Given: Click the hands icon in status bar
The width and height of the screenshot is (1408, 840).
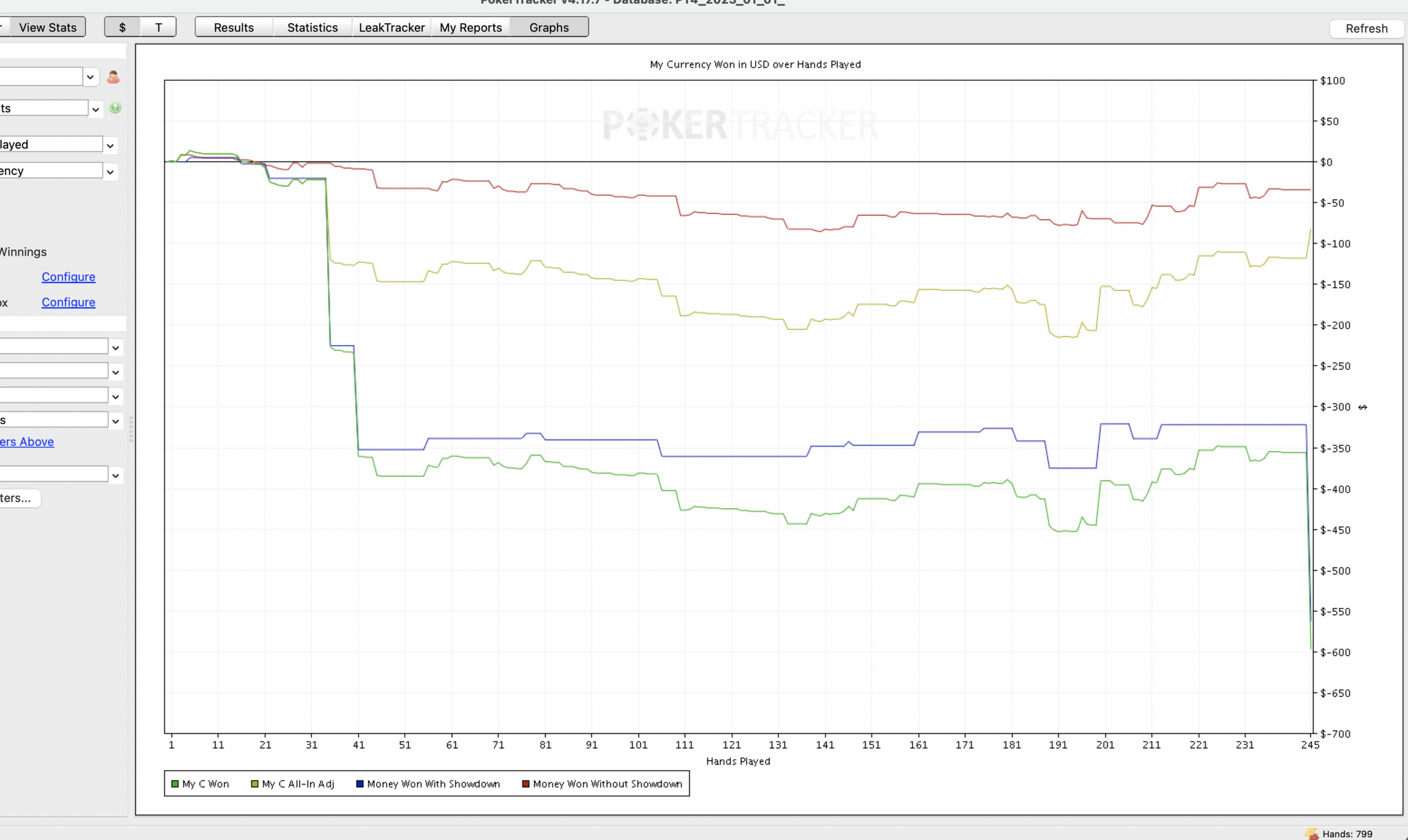Looking at the screenshot, I should pos(1312,834).
